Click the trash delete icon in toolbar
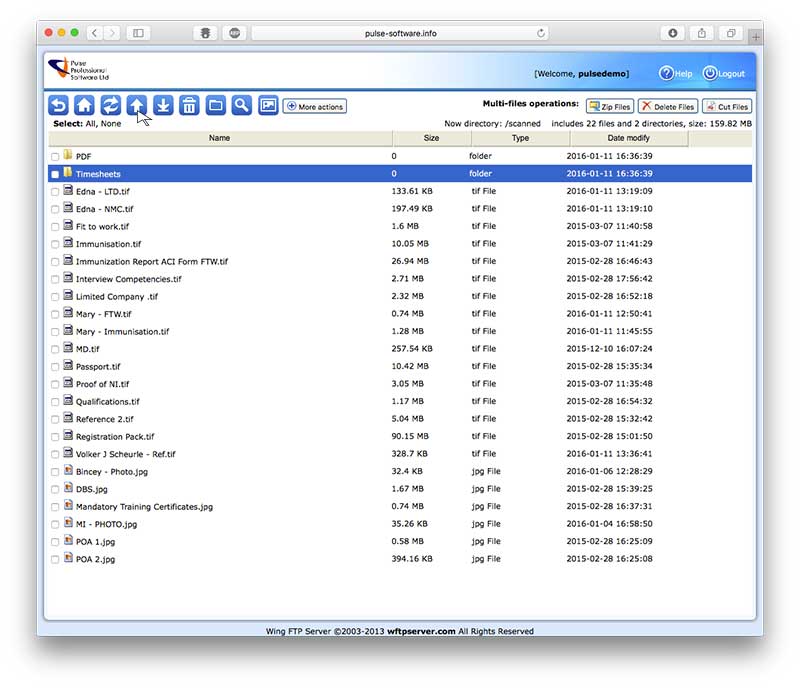Image resolution: width=800 pixels, height=688 pixels. pyautogui.click(x=188, y=106)
